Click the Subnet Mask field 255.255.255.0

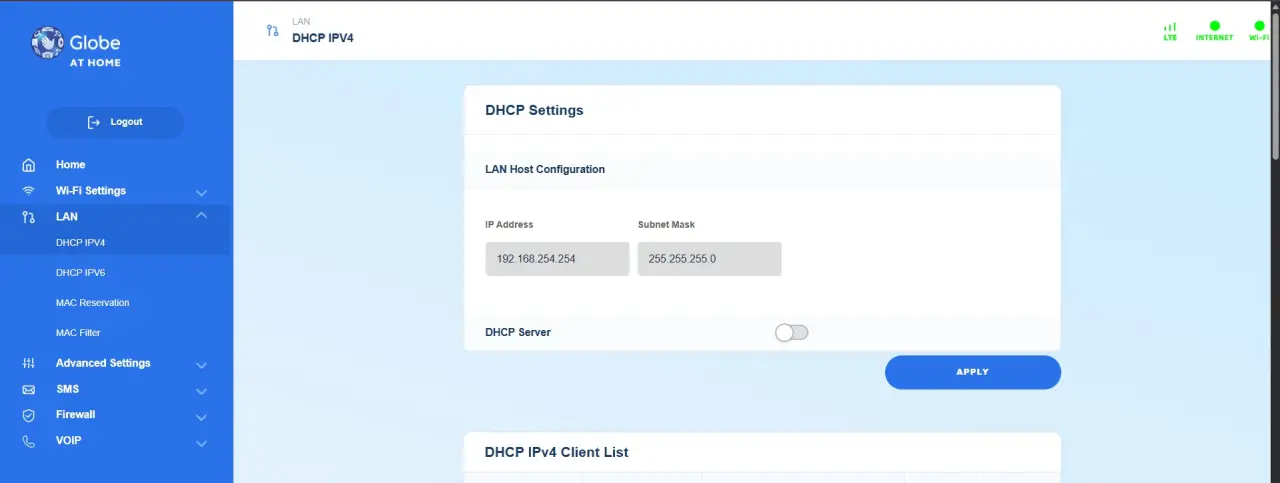pos(709,259)
